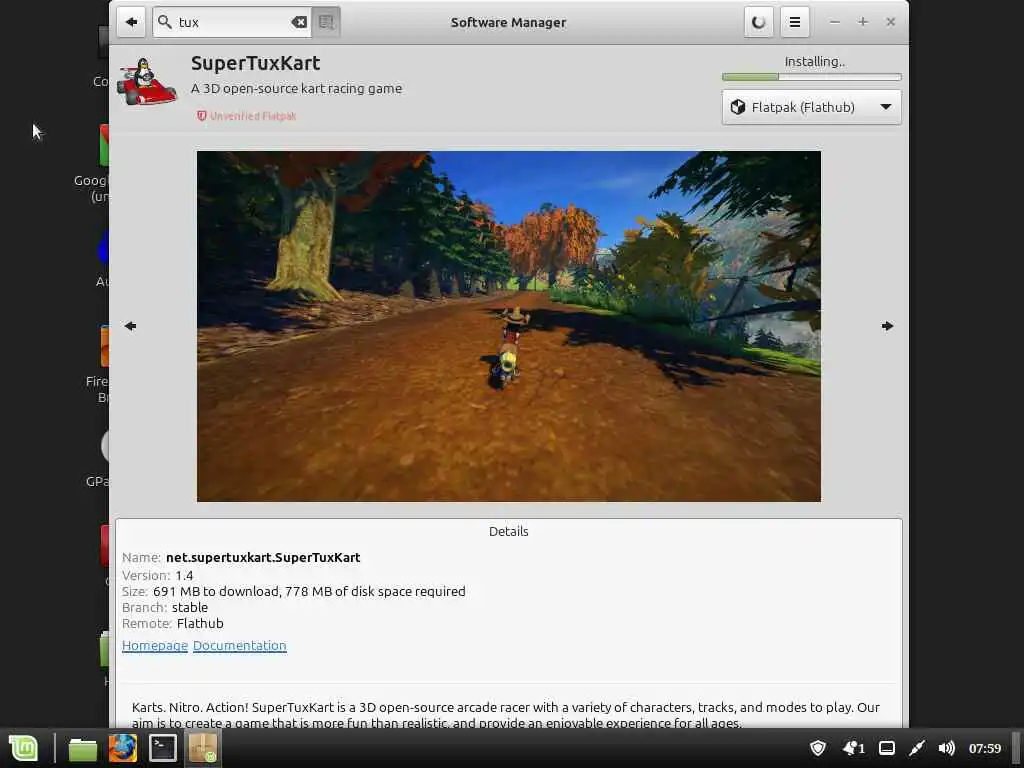Open the Terminal from the panel
The image size is (1024, 768).
click(163, 748)
